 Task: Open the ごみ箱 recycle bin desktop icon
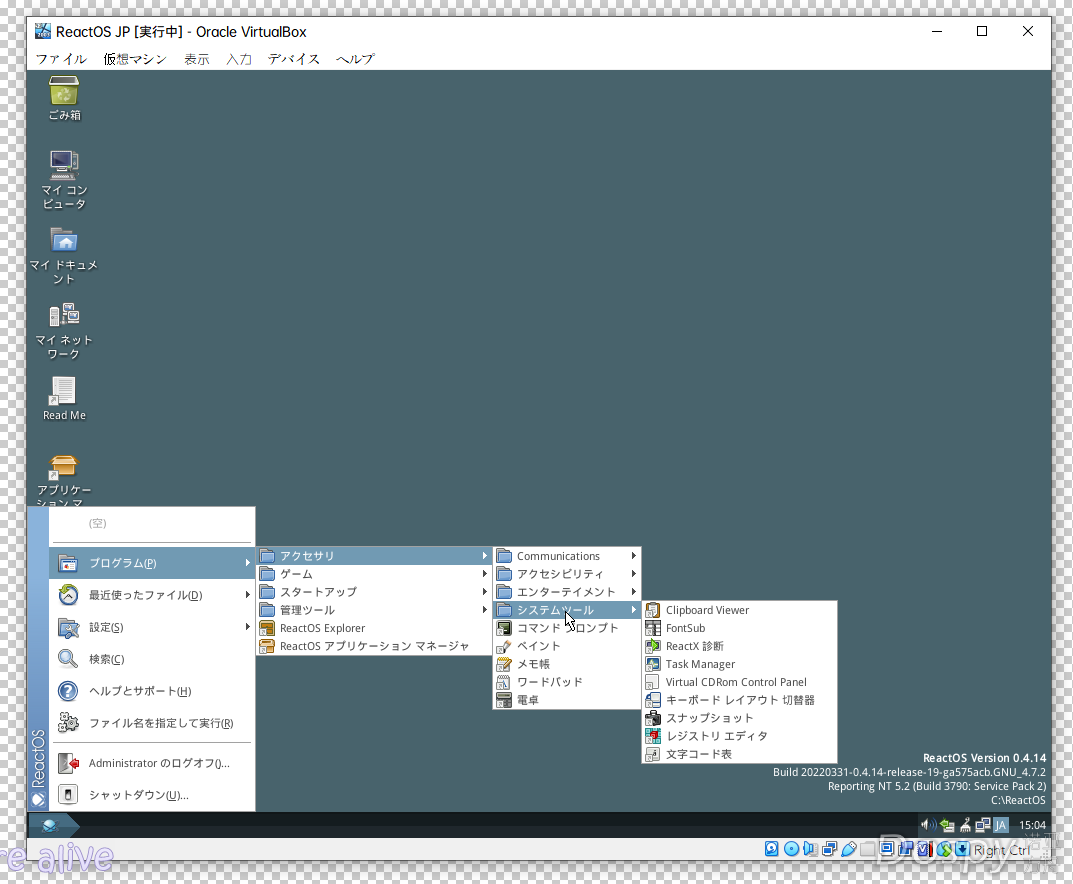click(x=64, y=99)
